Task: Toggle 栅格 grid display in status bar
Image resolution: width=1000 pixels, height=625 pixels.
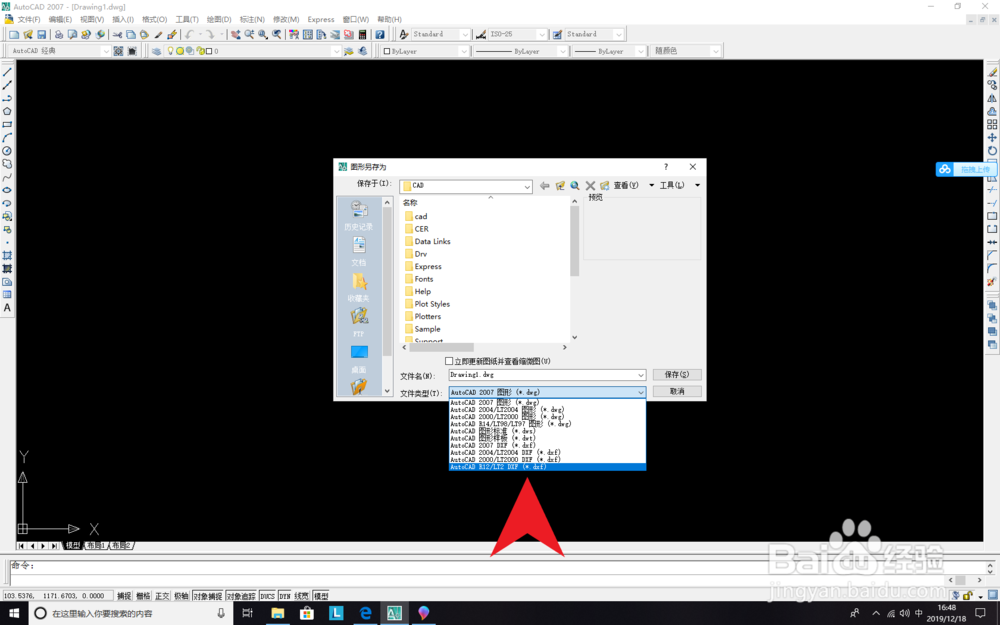Action: tap(143, 596)
